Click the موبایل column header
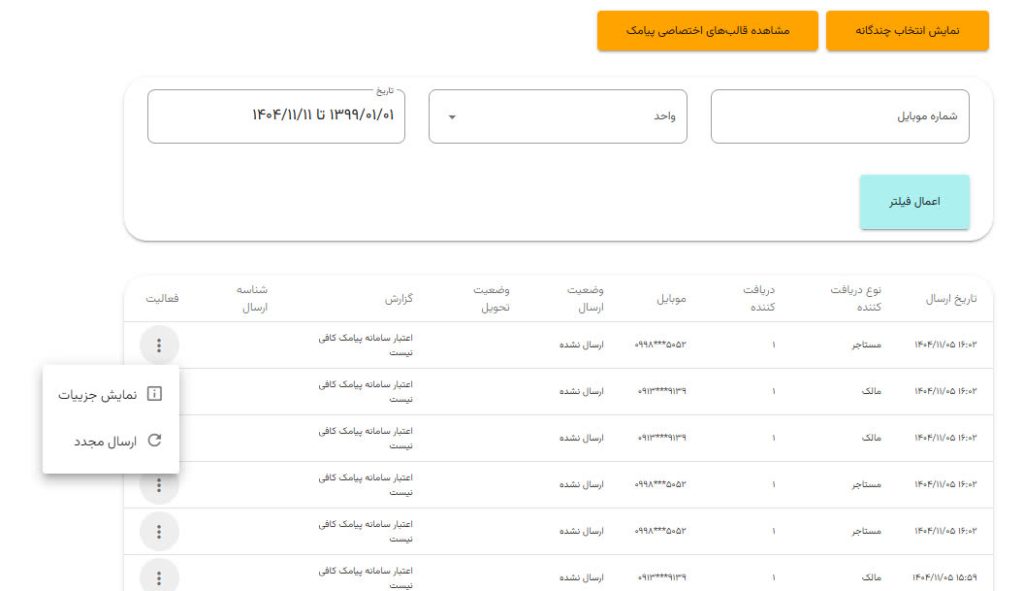Image resolution: width=1024 pixels, height=591 pixels. [x=671, y=299]
